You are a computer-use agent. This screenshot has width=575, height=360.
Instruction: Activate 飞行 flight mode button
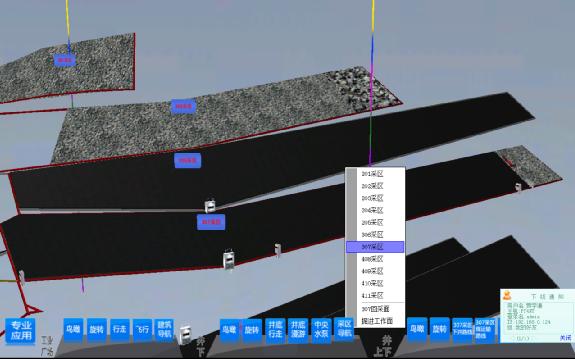142,330
